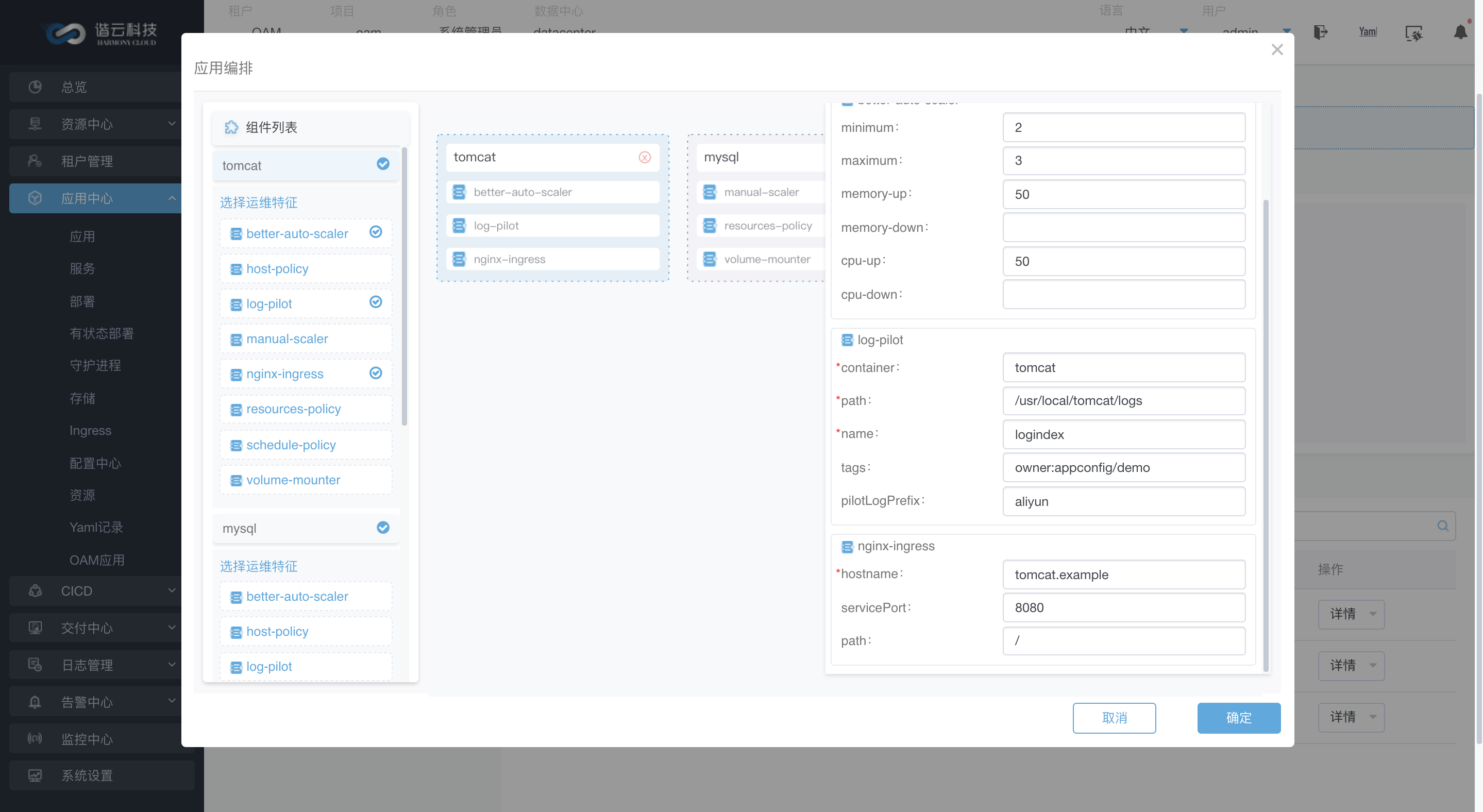The width and height of the screenshot is (1483, 812).
Task: Uncheck nginx-ingress trait for tomcat
Action: point(375,373)
